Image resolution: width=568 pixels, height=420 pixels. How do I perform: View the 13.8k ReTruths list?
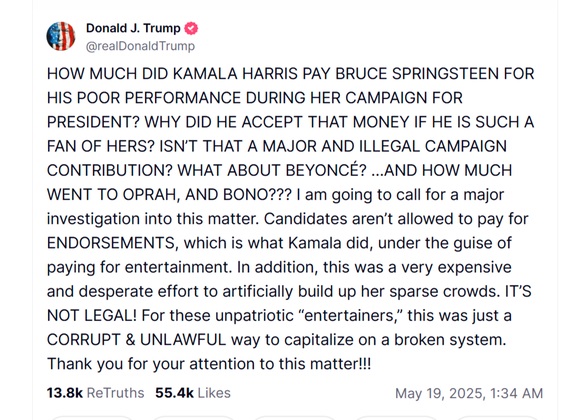pos(95,393)
